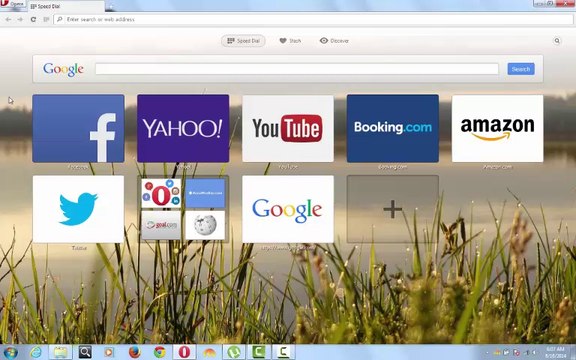Image resolution: width=576 pixels, height=360 pixels.
Task: Focus the search or web address bar
Action: point(313,19)
